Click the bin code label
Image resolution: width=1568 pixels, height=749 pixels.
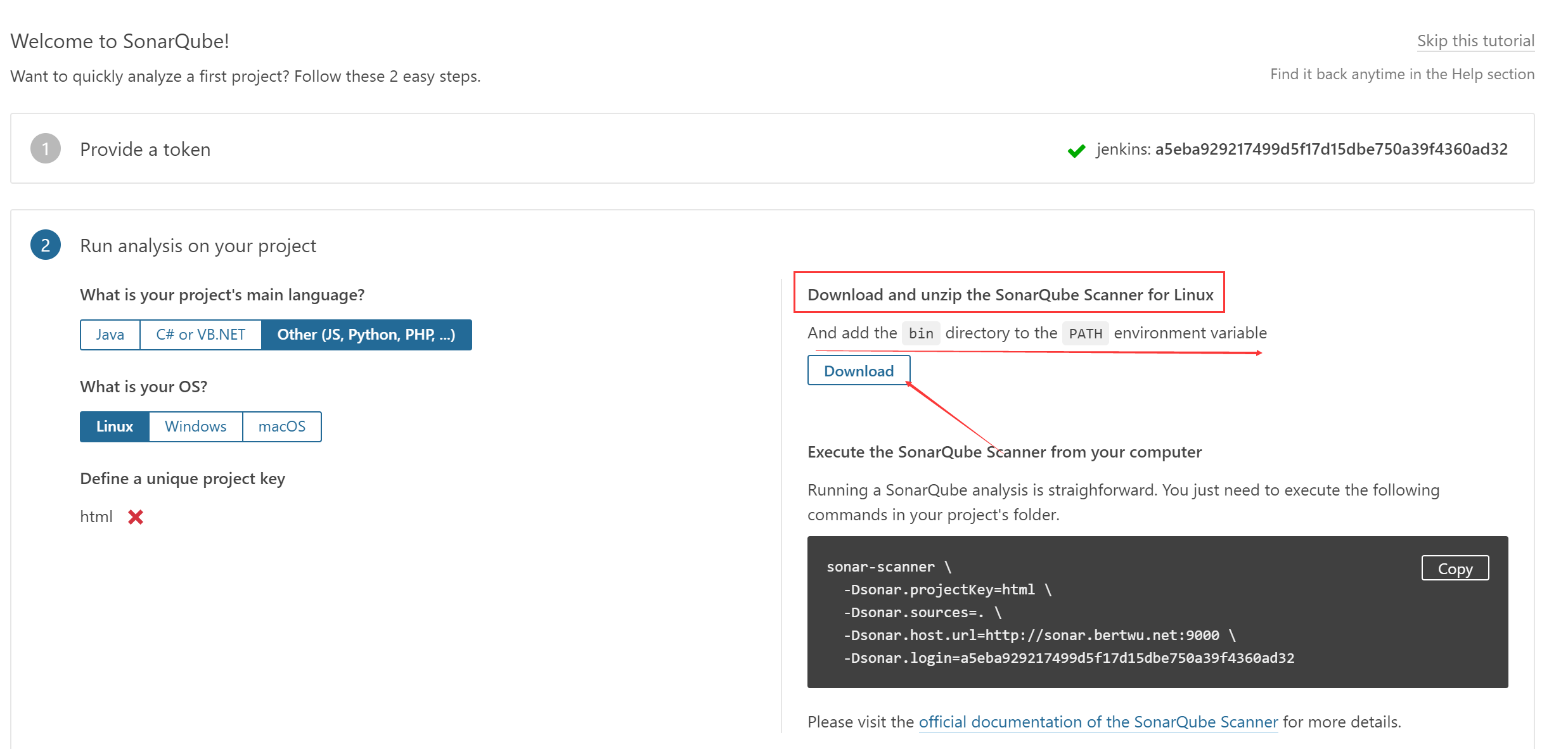(920, 333)
